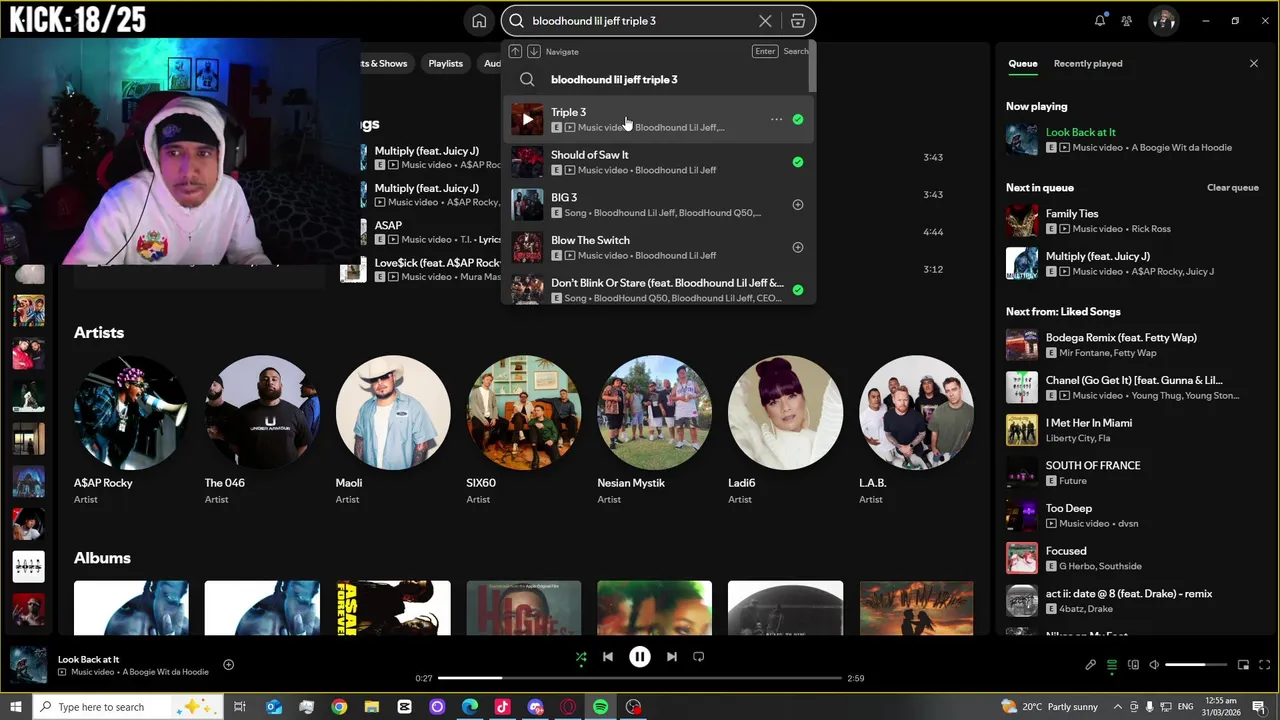This screenshot has width=1280, height=720.
Task: Go to Spotify Home via house icon
Action: point(479,21)
